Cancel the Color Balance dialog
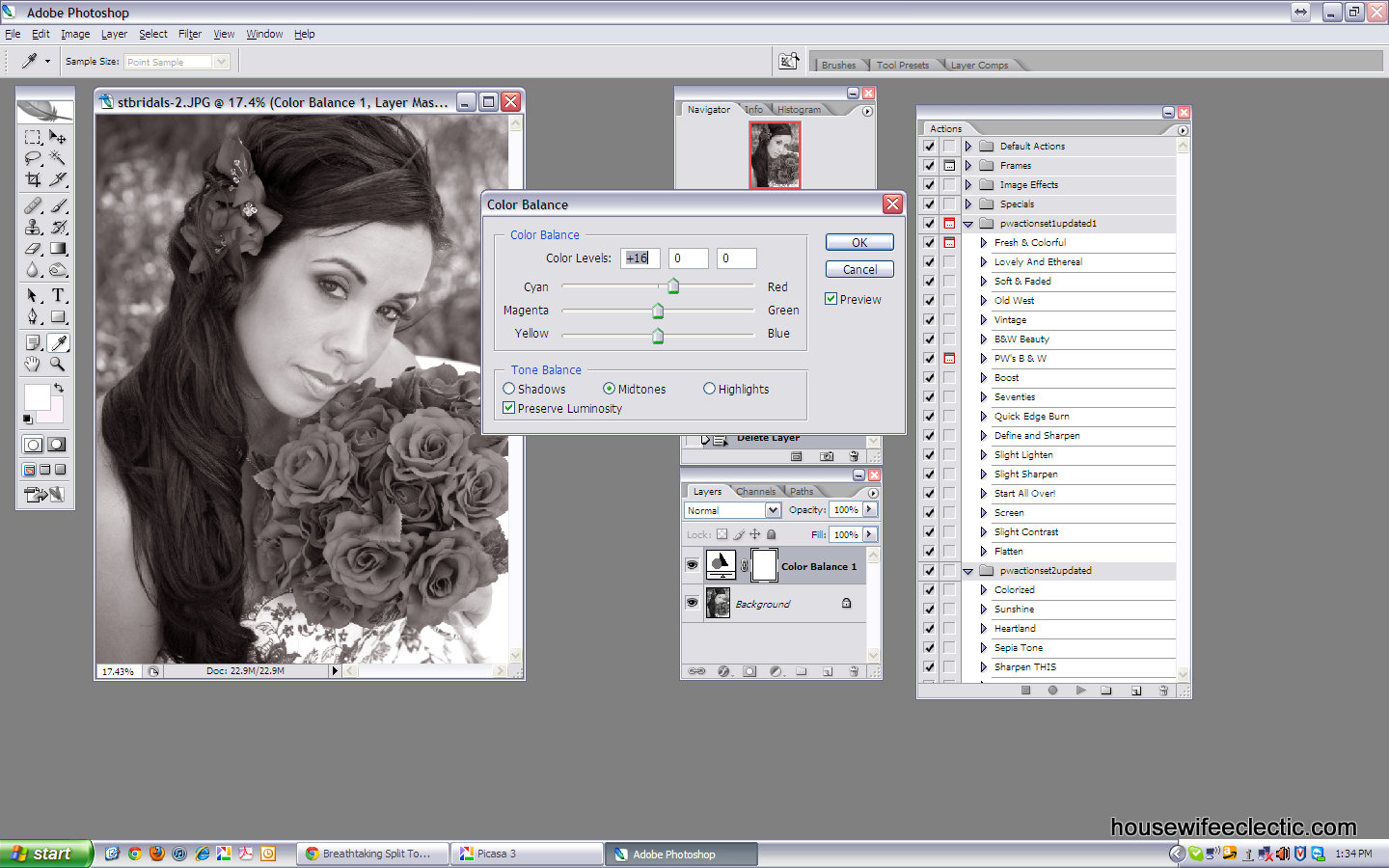Image resolution: width=1389 pixels, height=868 pixels. coord(858,269)
